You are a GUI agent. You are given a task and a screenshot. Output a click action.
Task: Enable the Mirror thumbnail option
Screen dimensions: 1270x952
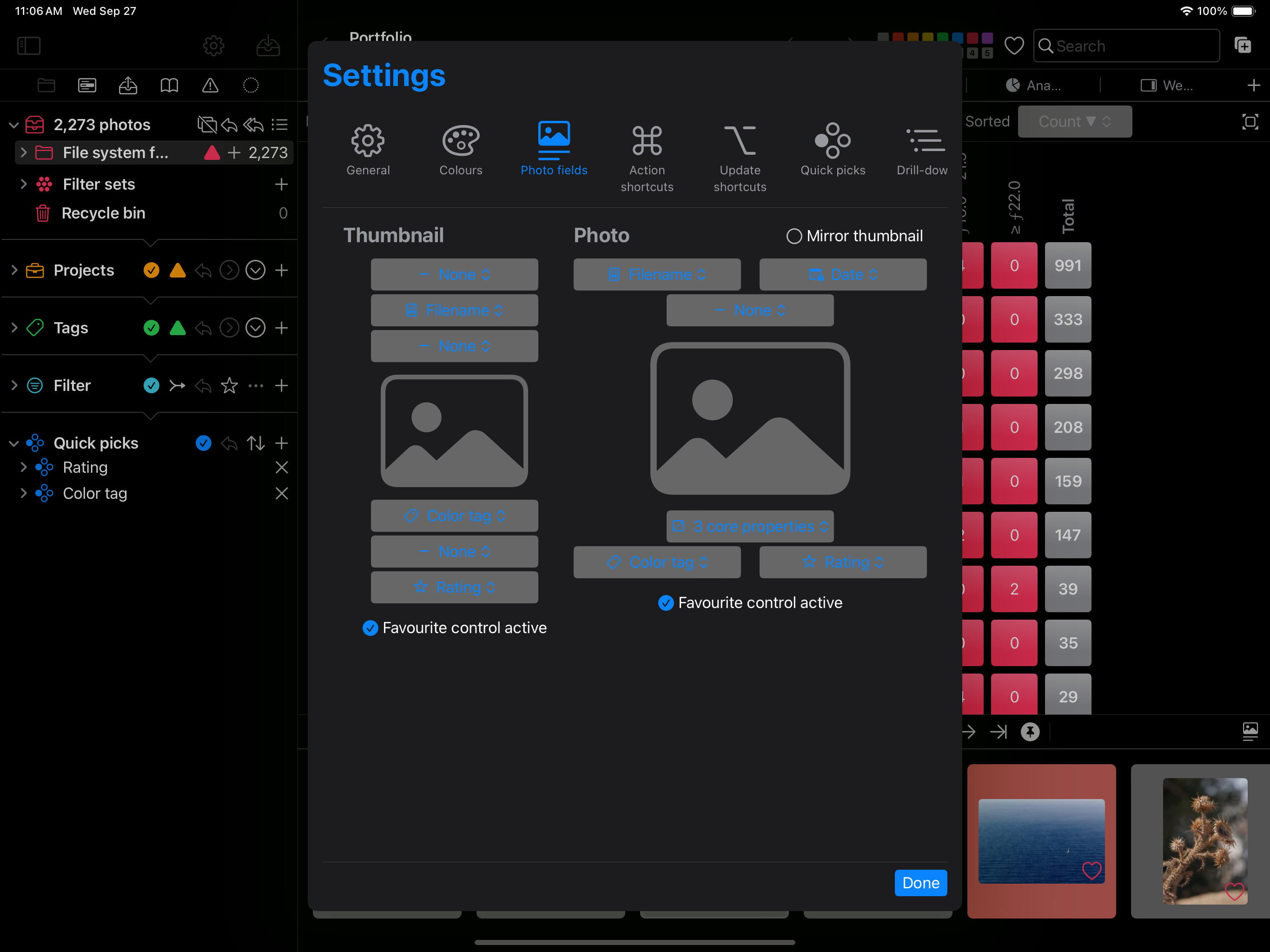[794, 236]
